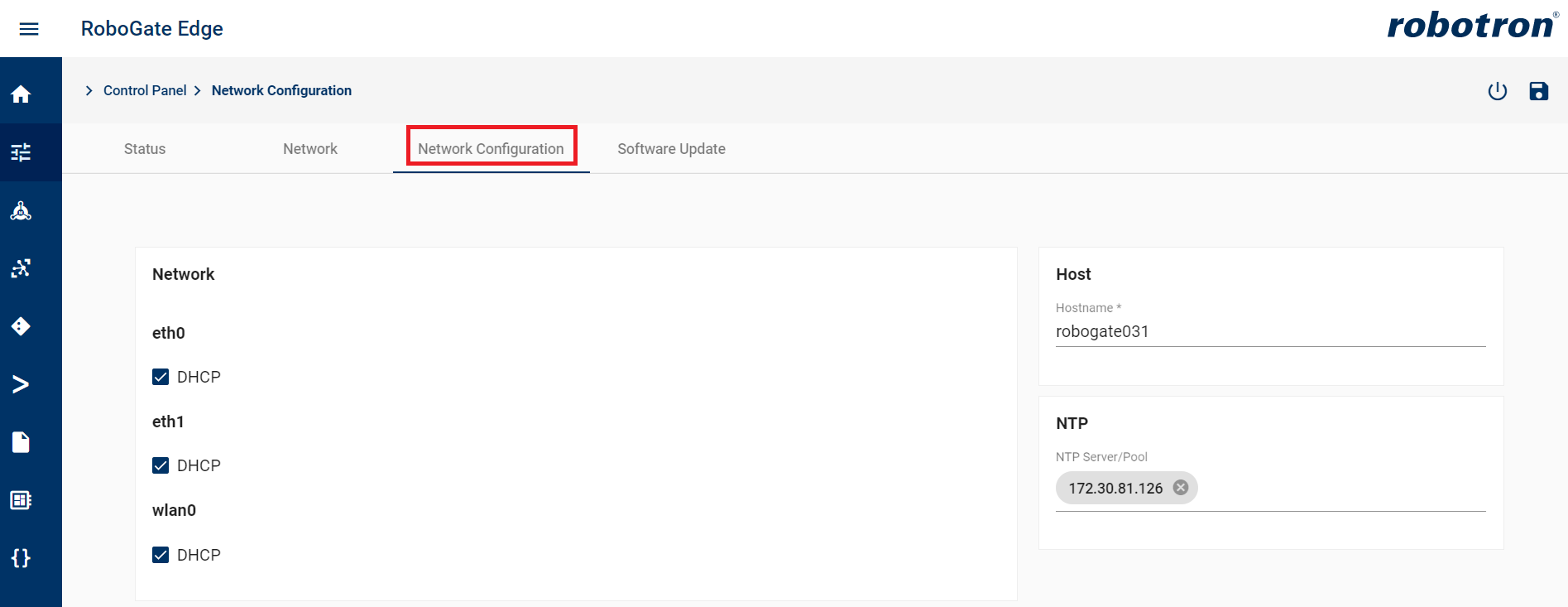Open the greater-than arrow sidebar icon
This screenshot has width=1568, height=607.
(x=21, y=384)
